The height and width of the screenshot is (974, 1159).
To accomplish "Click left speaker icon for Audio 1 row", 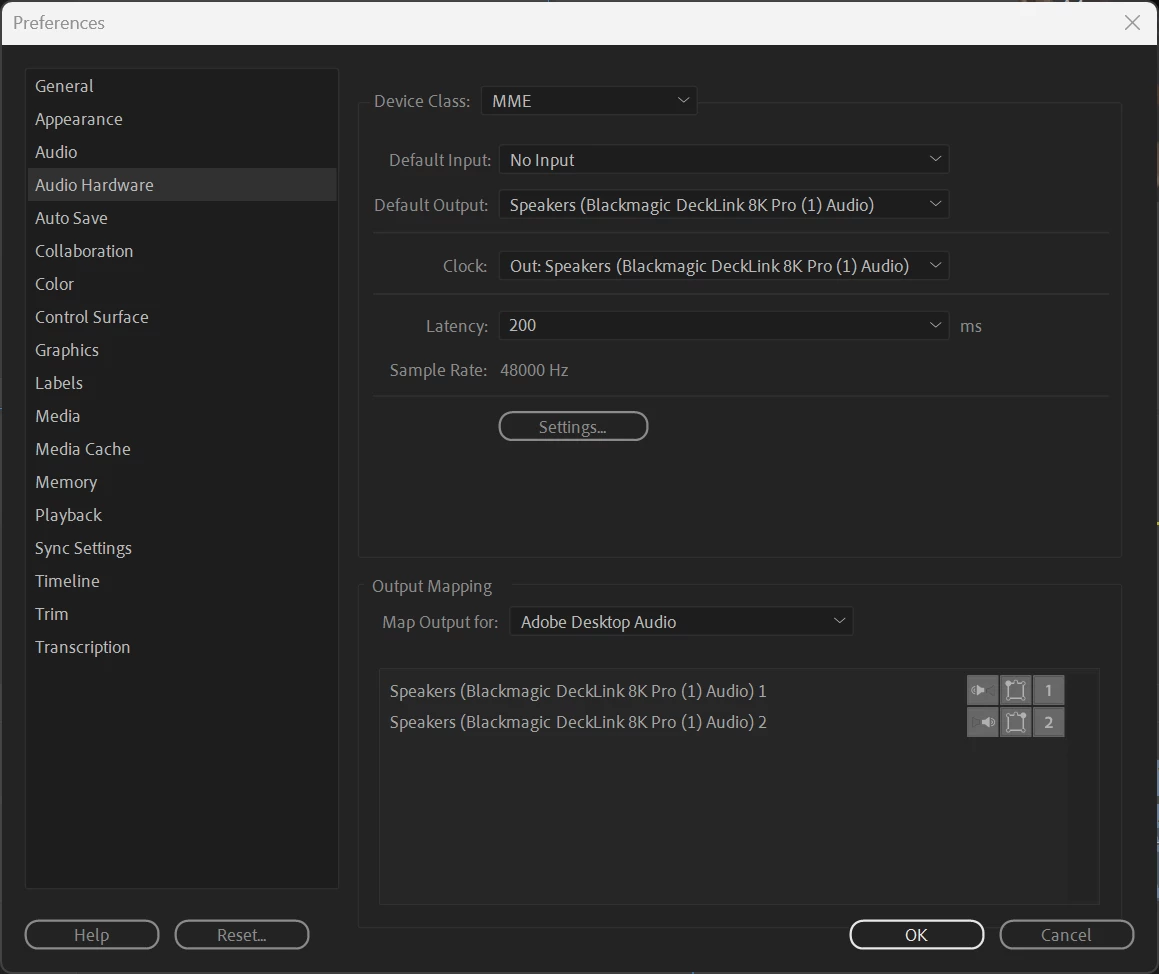I will click(x=982, y=690).
